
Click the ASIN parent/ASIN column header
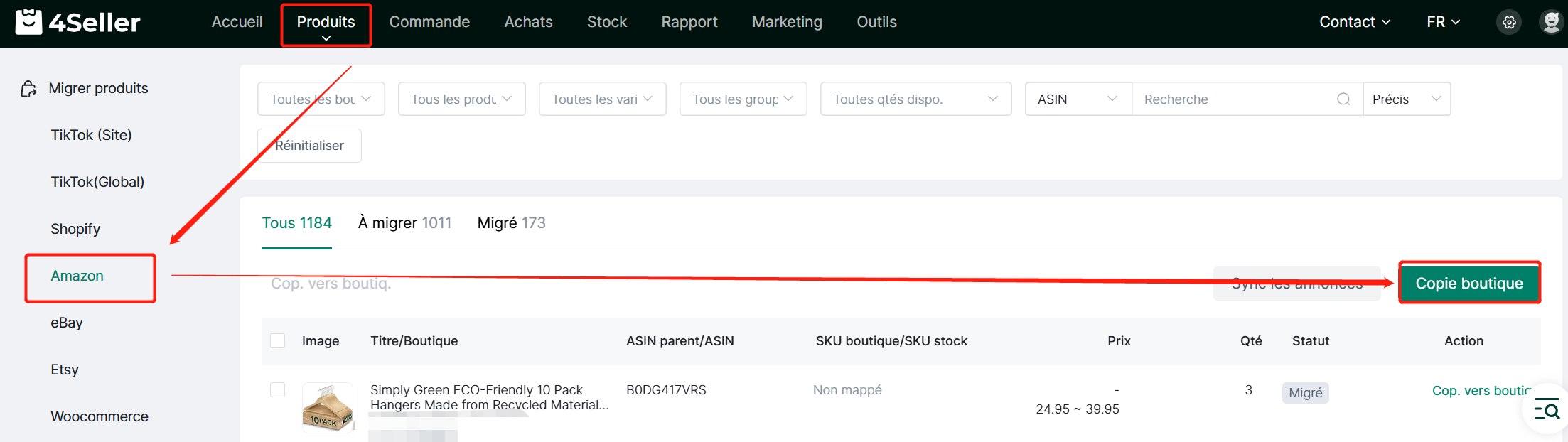(x=680, y=341)
